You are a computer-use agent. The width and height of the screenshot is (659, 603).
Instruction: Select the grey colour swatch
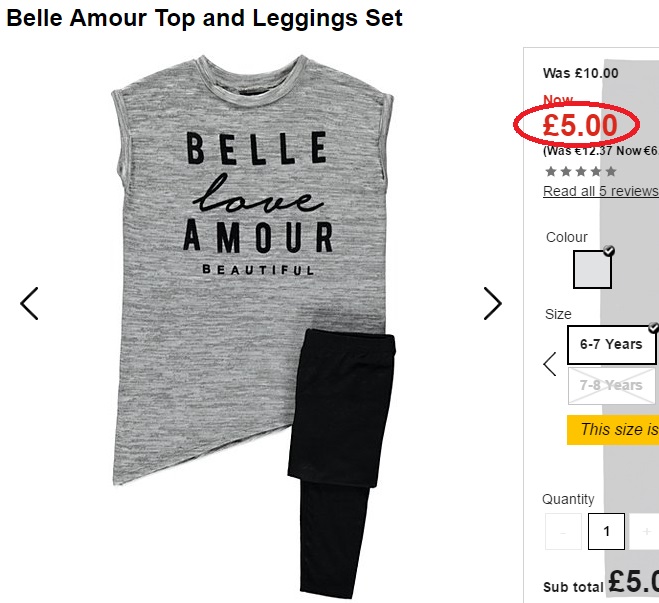(592, 269)
